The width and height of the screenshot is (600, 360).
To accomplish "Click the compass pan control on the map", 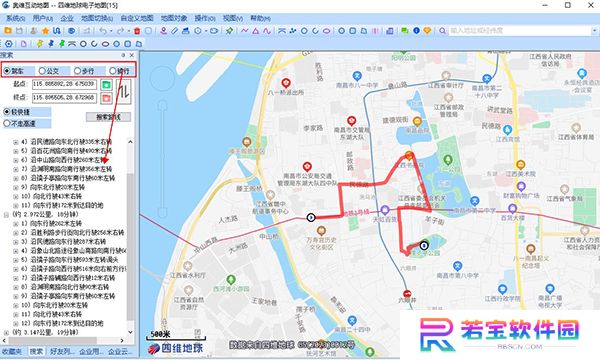I will click(x=162, y=78).
